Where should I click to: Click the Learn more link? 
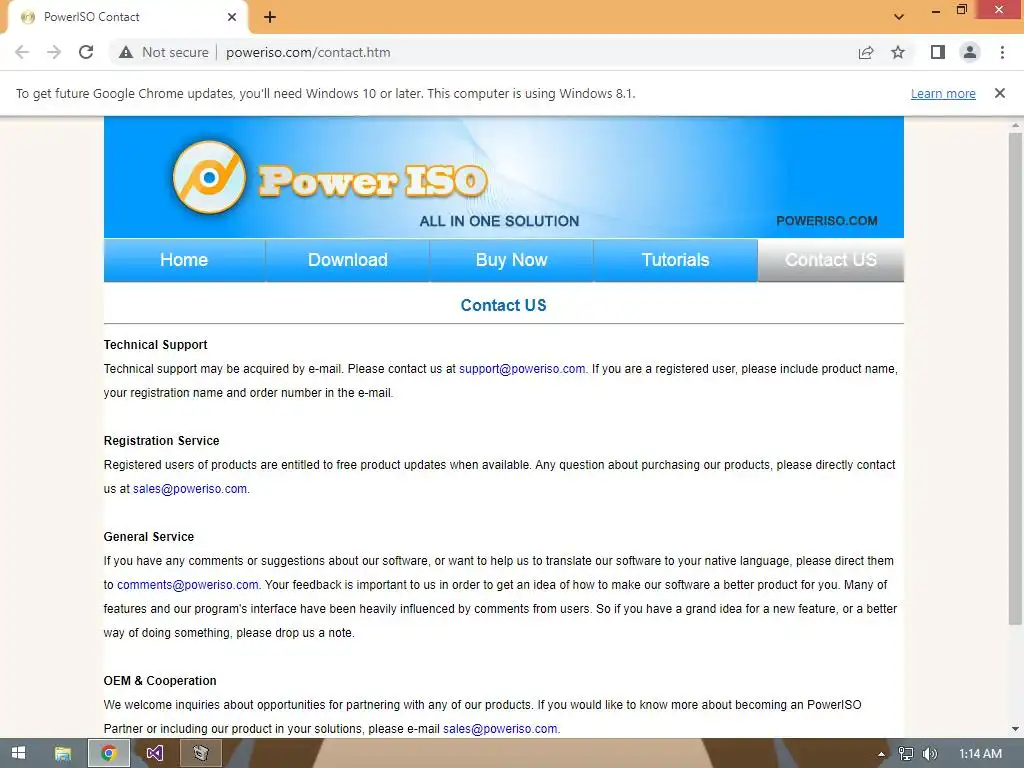point(943,93)
